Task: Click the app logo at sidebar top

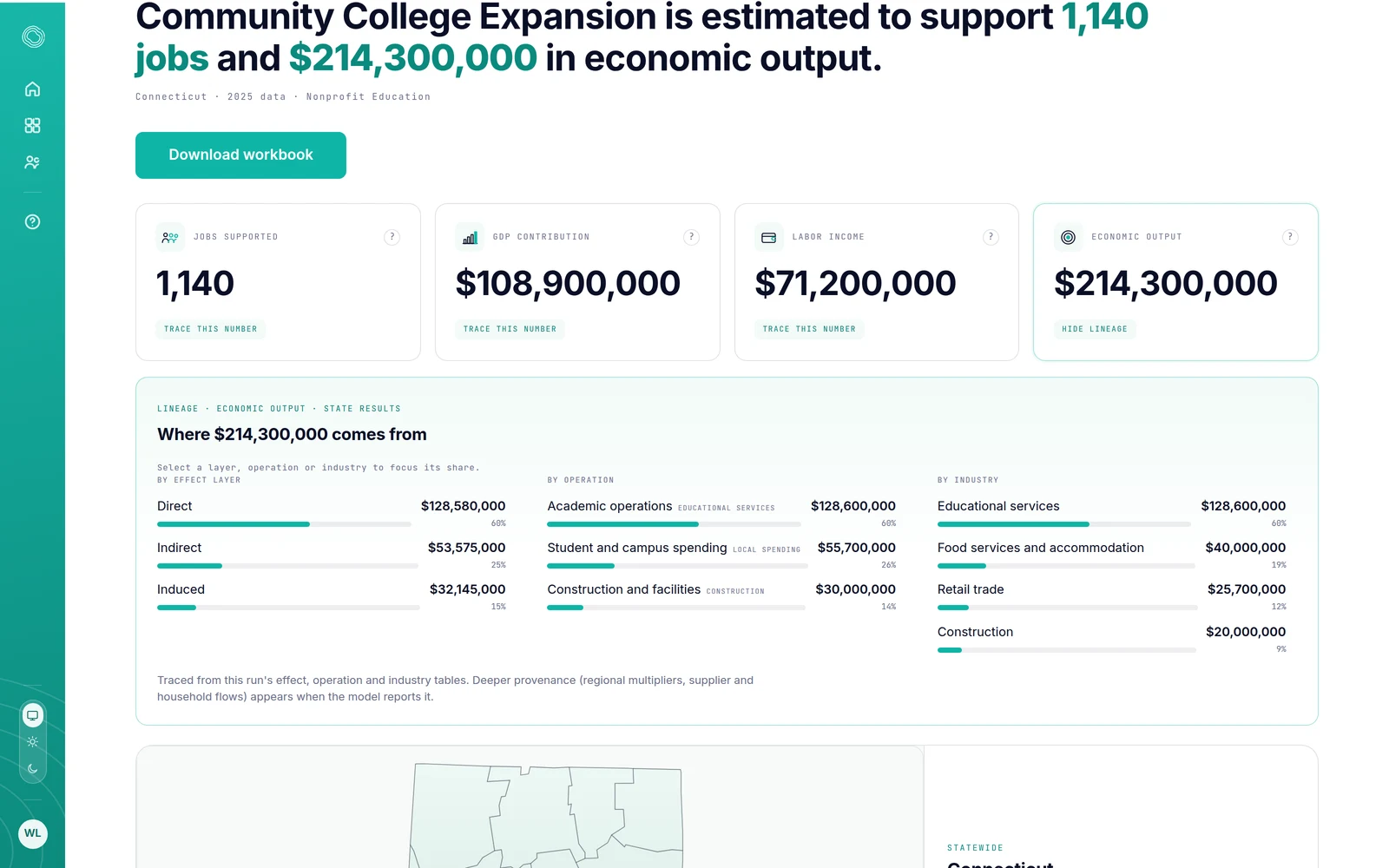Action: [x=33, y=36]
